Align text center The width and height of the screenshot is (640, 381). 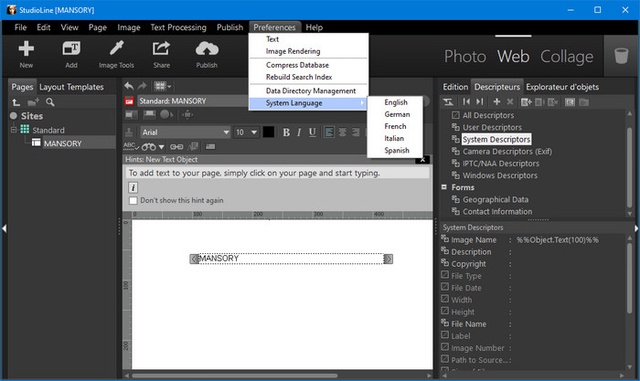tap(342, 132)
